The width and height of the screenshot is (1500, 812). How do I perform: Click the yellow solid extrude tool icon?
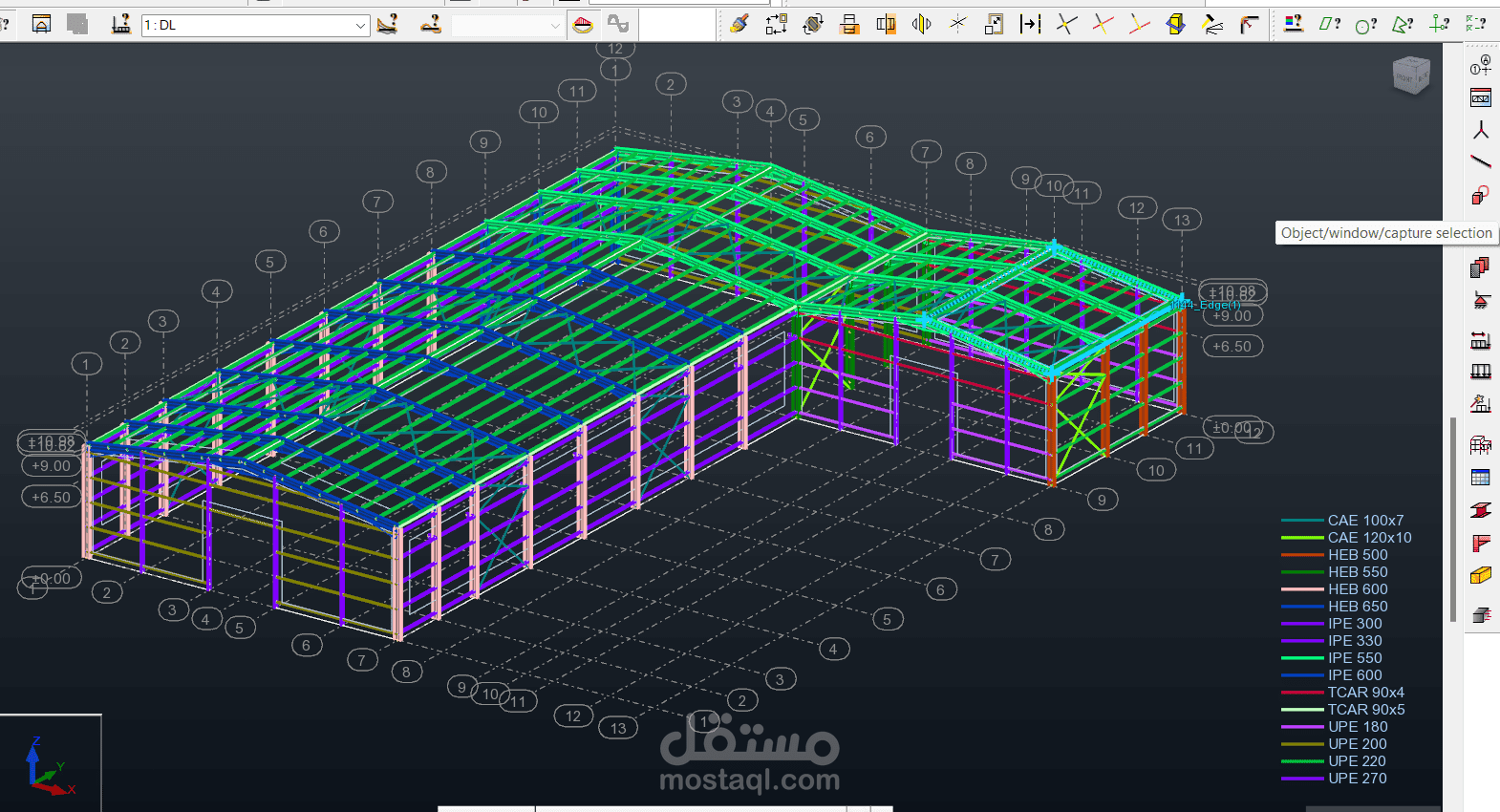pos(1175,24)
